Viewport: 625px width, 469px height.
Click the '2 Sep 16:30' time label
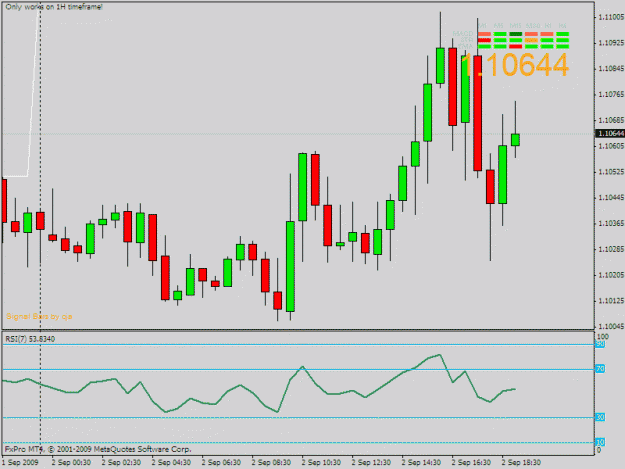[x=472, y=463]
